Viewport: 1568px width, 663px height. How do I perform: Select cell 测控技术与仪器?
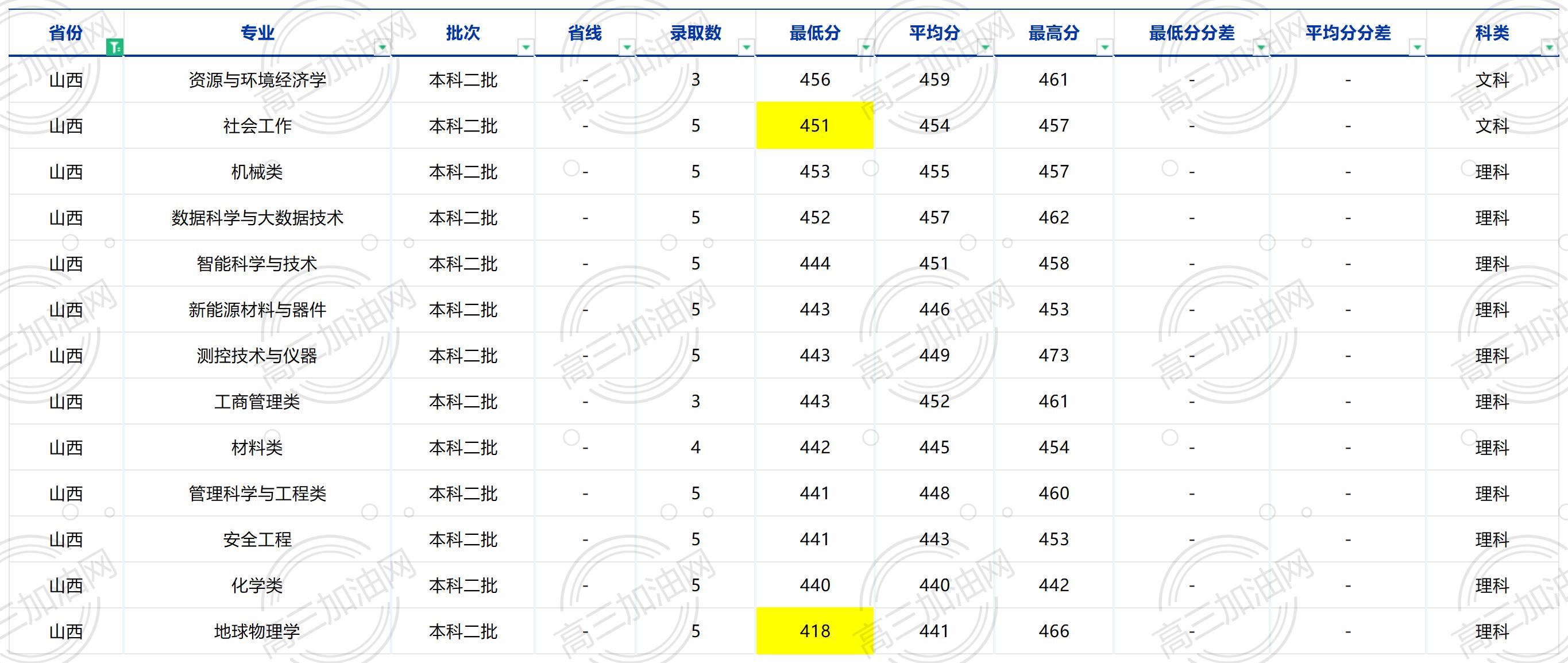pos(257,356)
